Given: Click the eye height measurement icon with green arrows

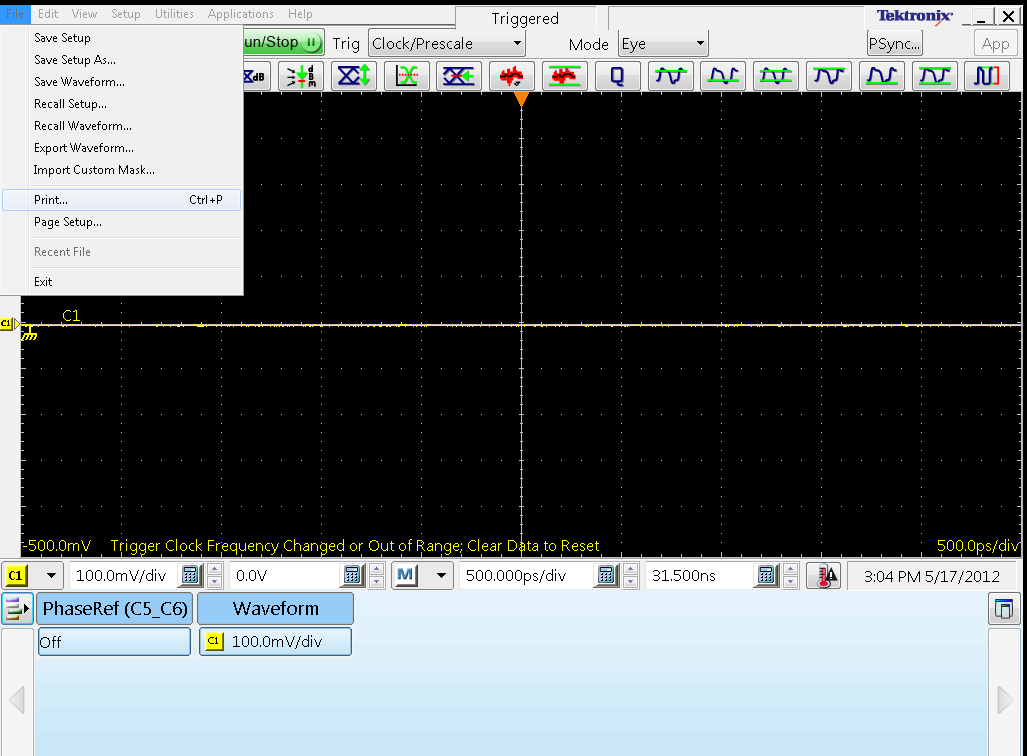Looking at the screenshot, I should pos(354,76).
